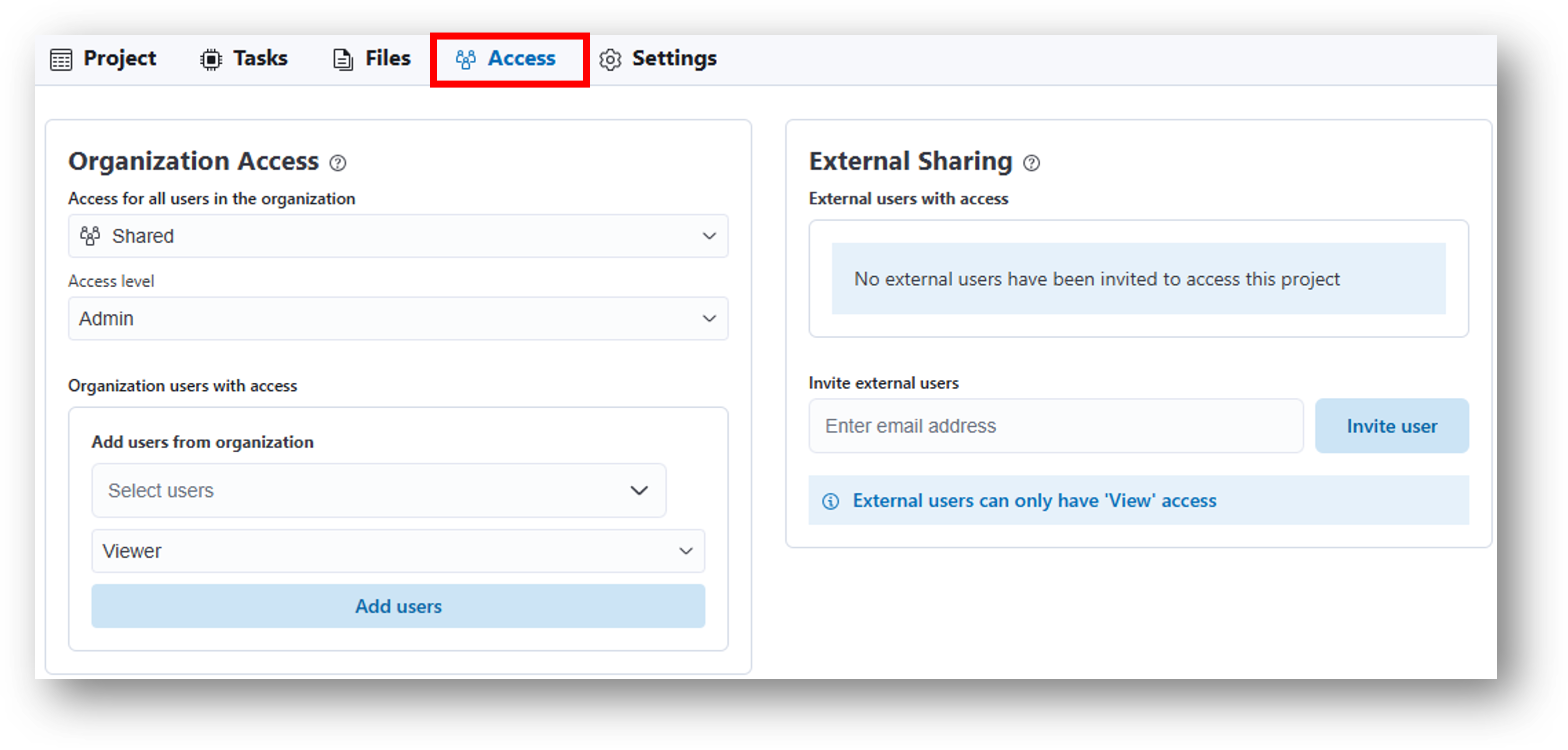Focus the Enter email address field
Image resolution: width=1568 pixels, height=750 pixels.
coord(1055,426)
